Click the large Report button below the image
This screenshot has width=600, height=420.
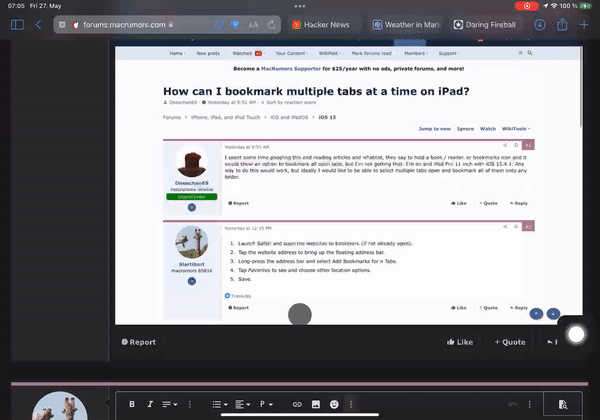(139, 342)
